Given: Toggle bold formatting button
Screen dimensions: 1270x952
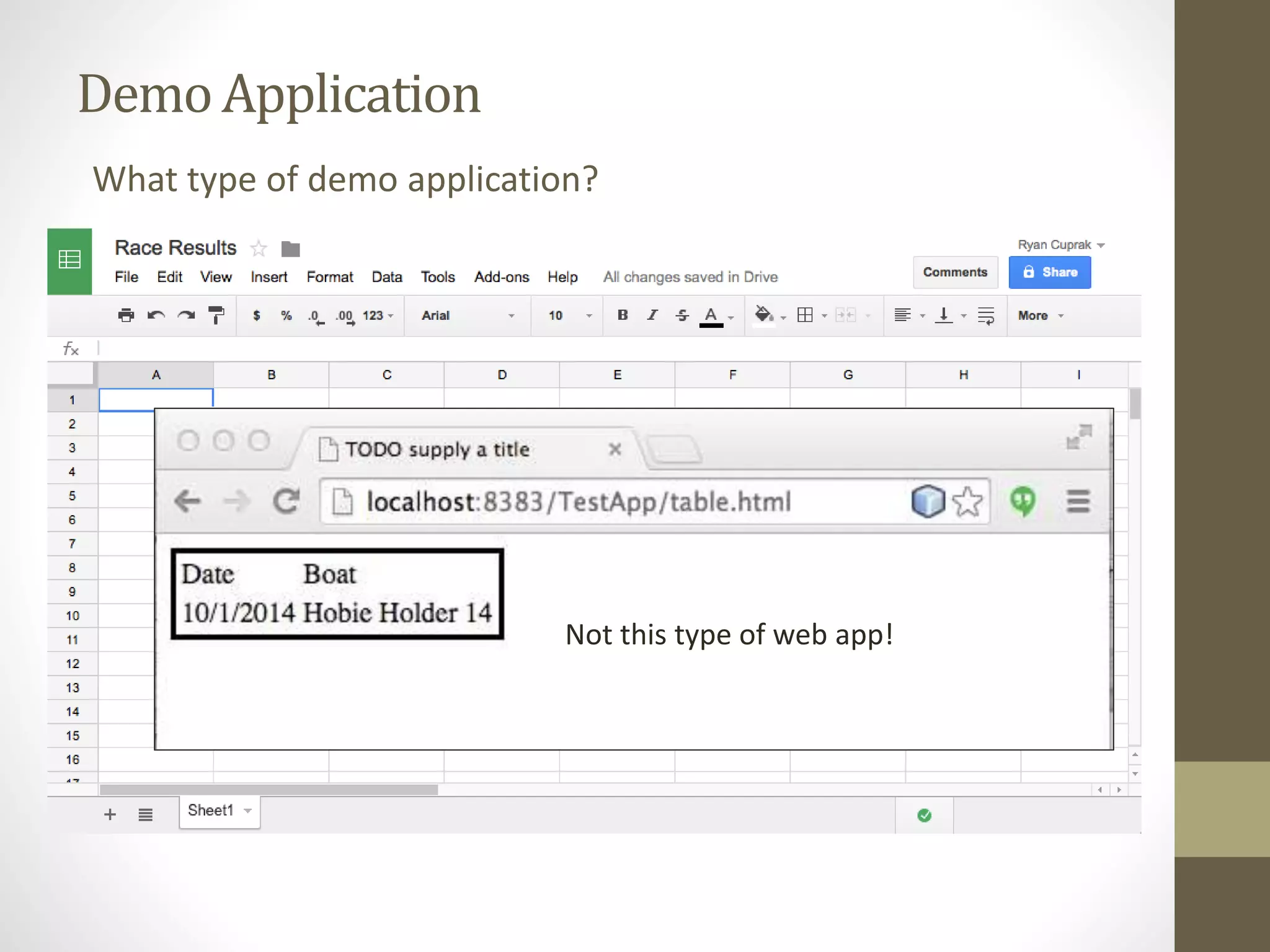Looking at the screenshot, I should (x=623, y=315).
